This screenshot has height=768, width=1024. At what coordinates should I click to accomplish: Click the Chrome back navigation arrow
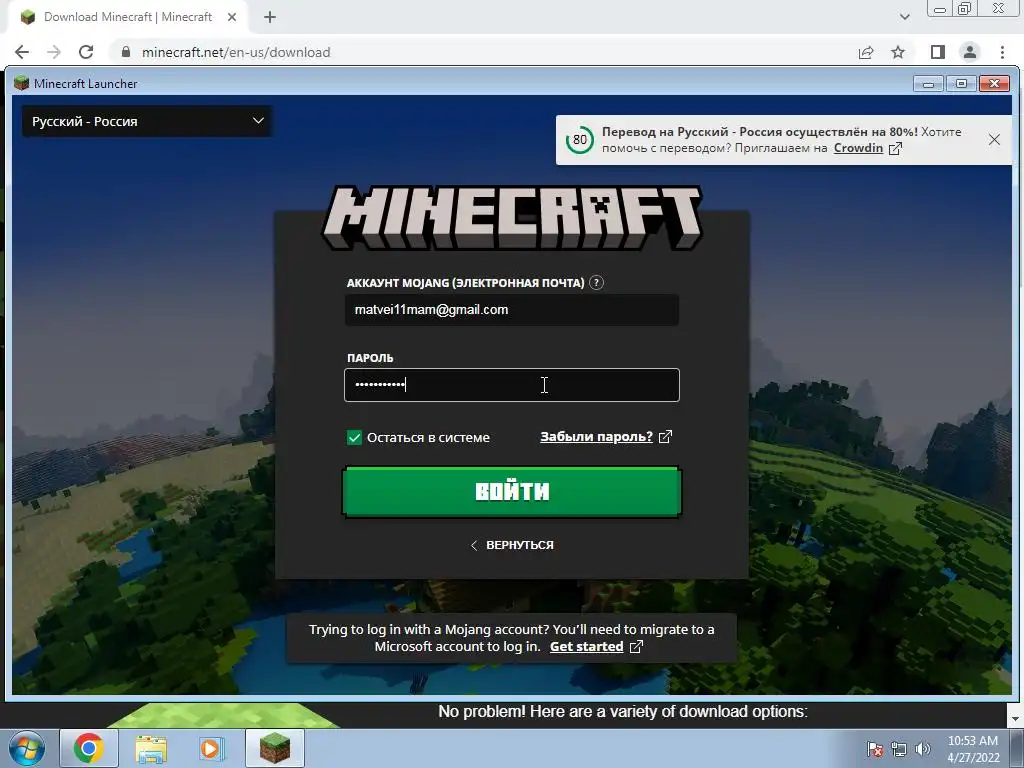point(22,52)
